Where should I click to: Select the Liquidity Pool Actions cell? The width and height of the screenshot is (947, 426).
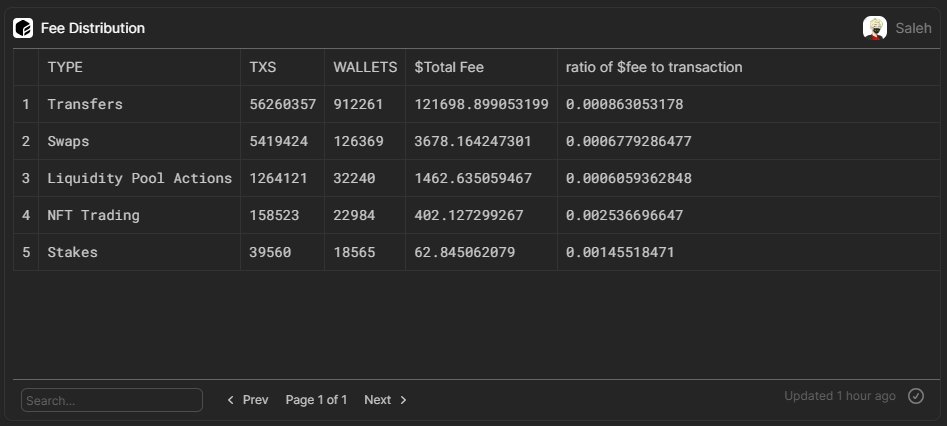click(140, 178)
